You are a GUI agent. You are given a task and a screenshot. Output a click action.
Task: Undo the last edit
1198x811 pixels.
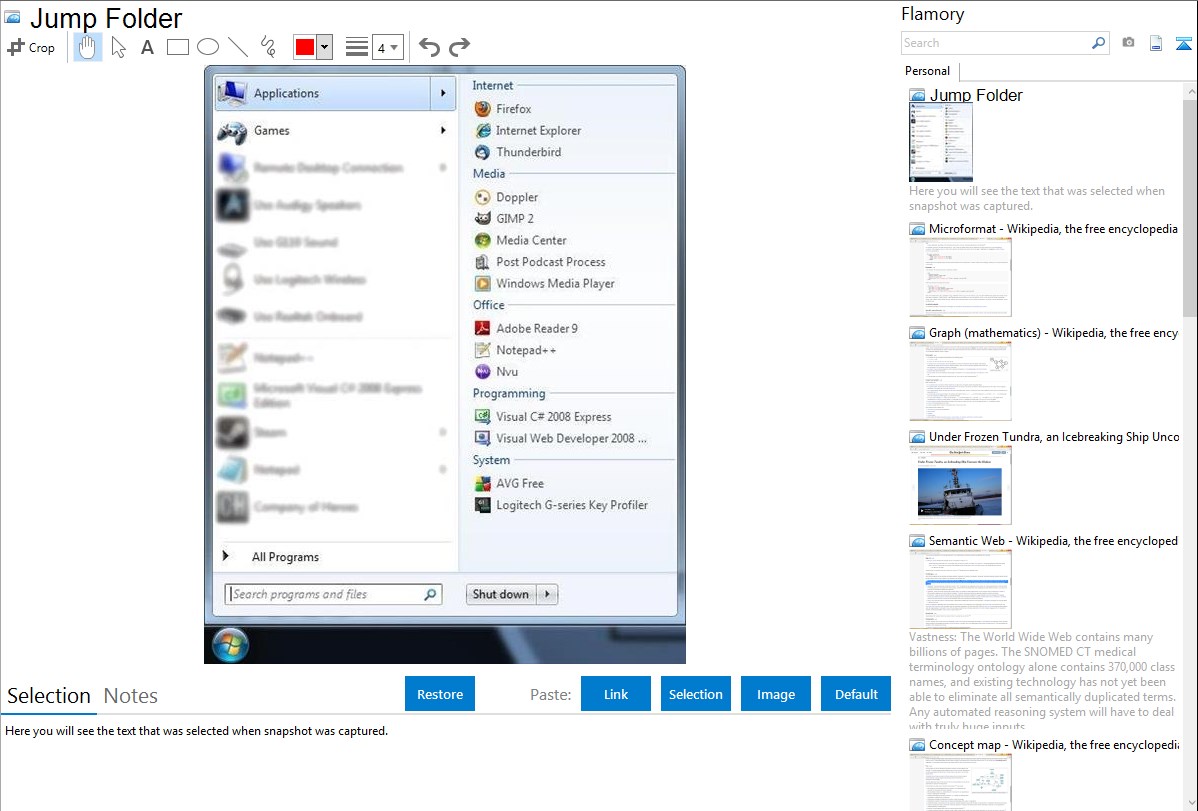[x=429, y=47]
